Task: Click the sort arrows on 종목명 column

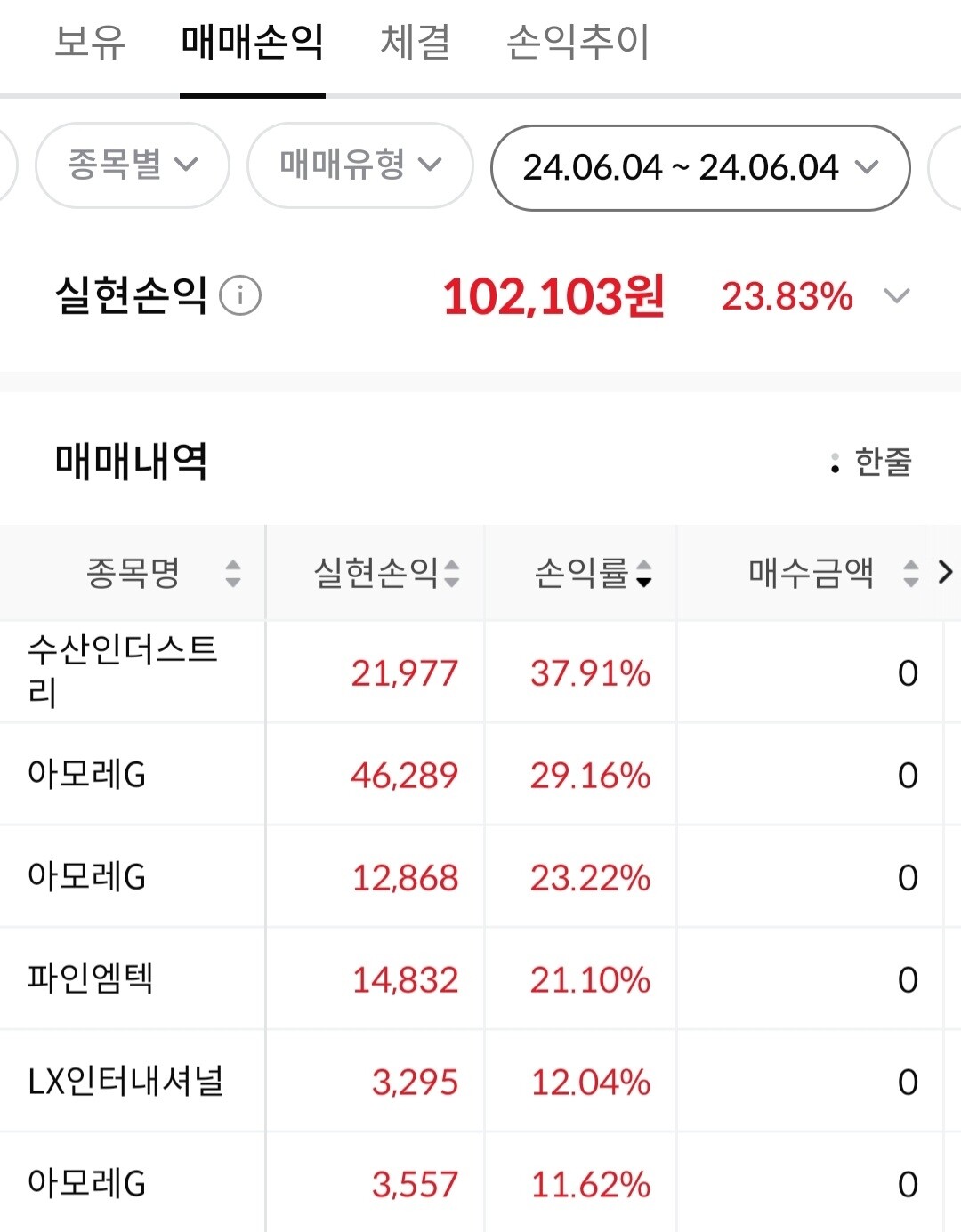Action: pyautogui.click(x=233, y=576)
